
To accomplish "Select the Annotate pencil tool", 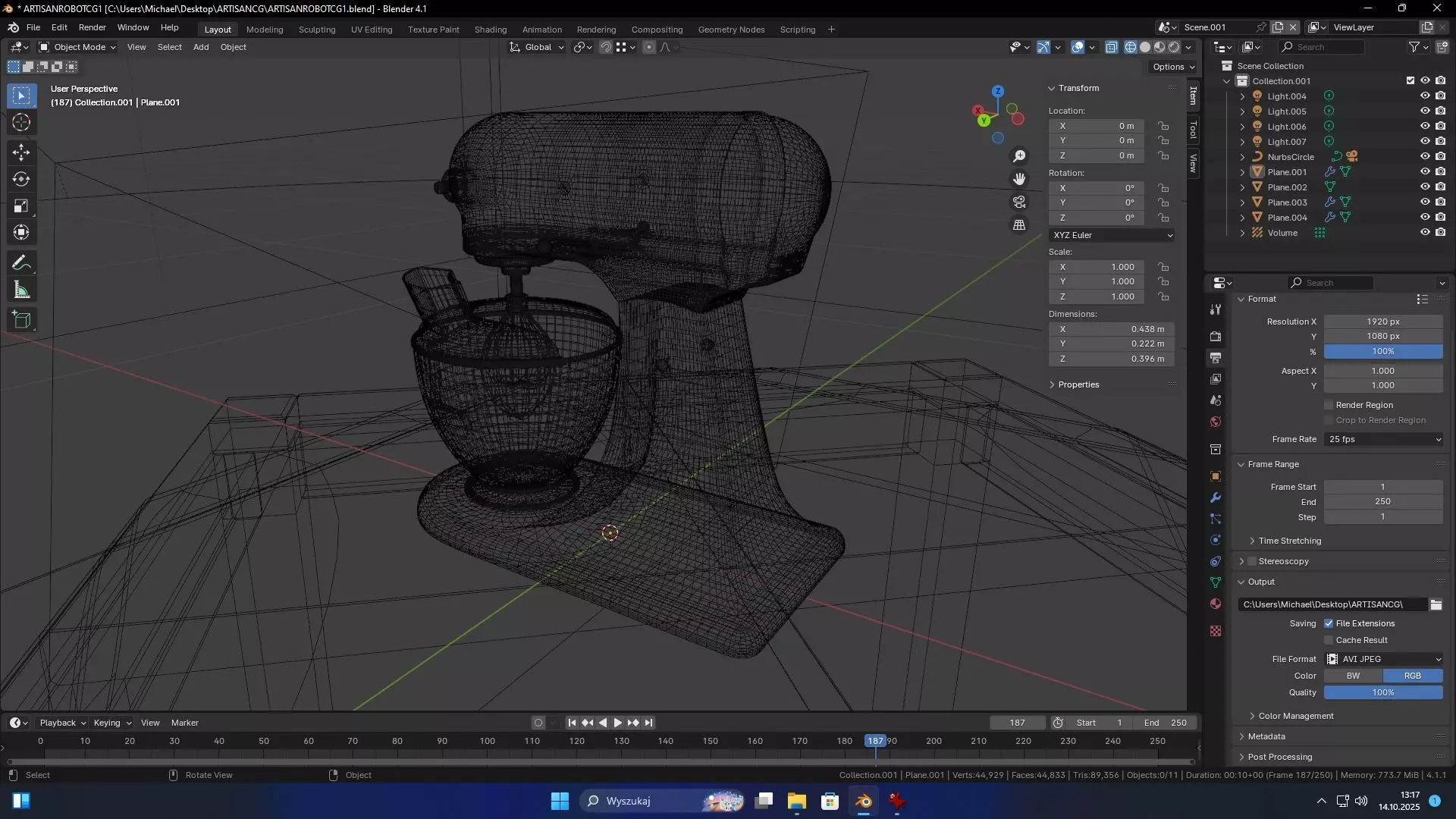I will click(x=21, y=263).
